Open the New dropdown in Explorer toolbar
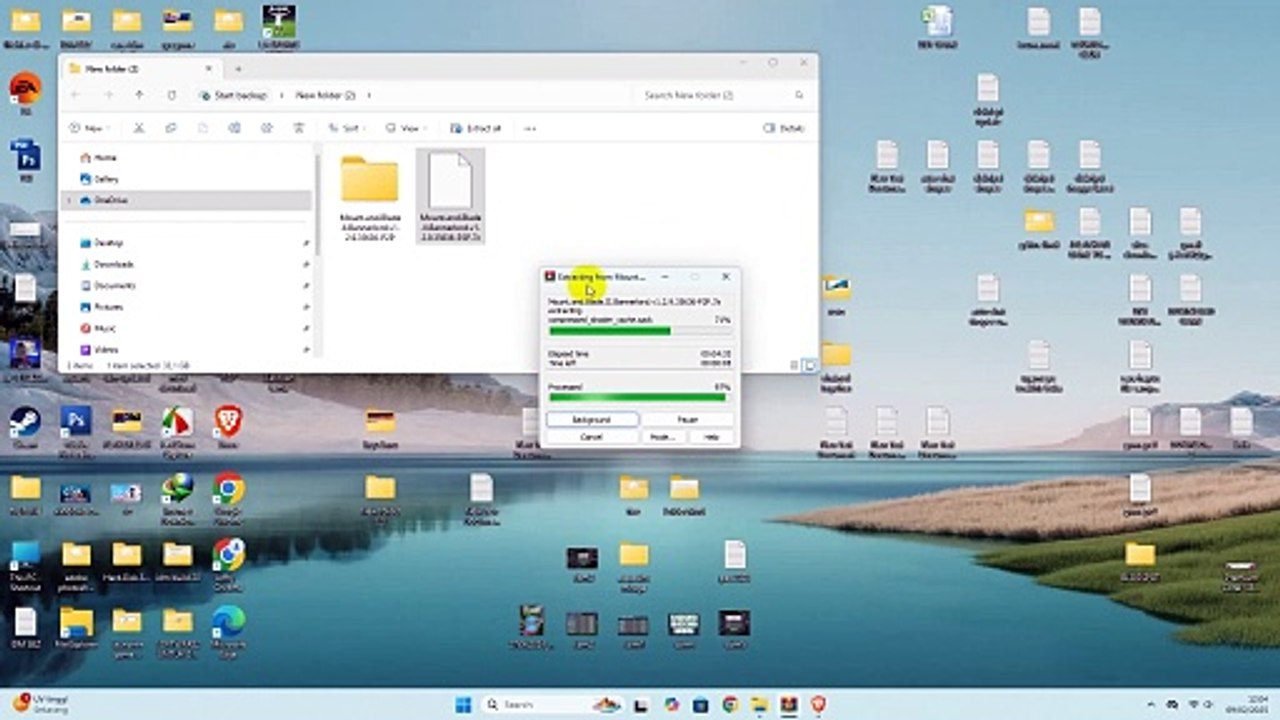 tap(89, 128)
